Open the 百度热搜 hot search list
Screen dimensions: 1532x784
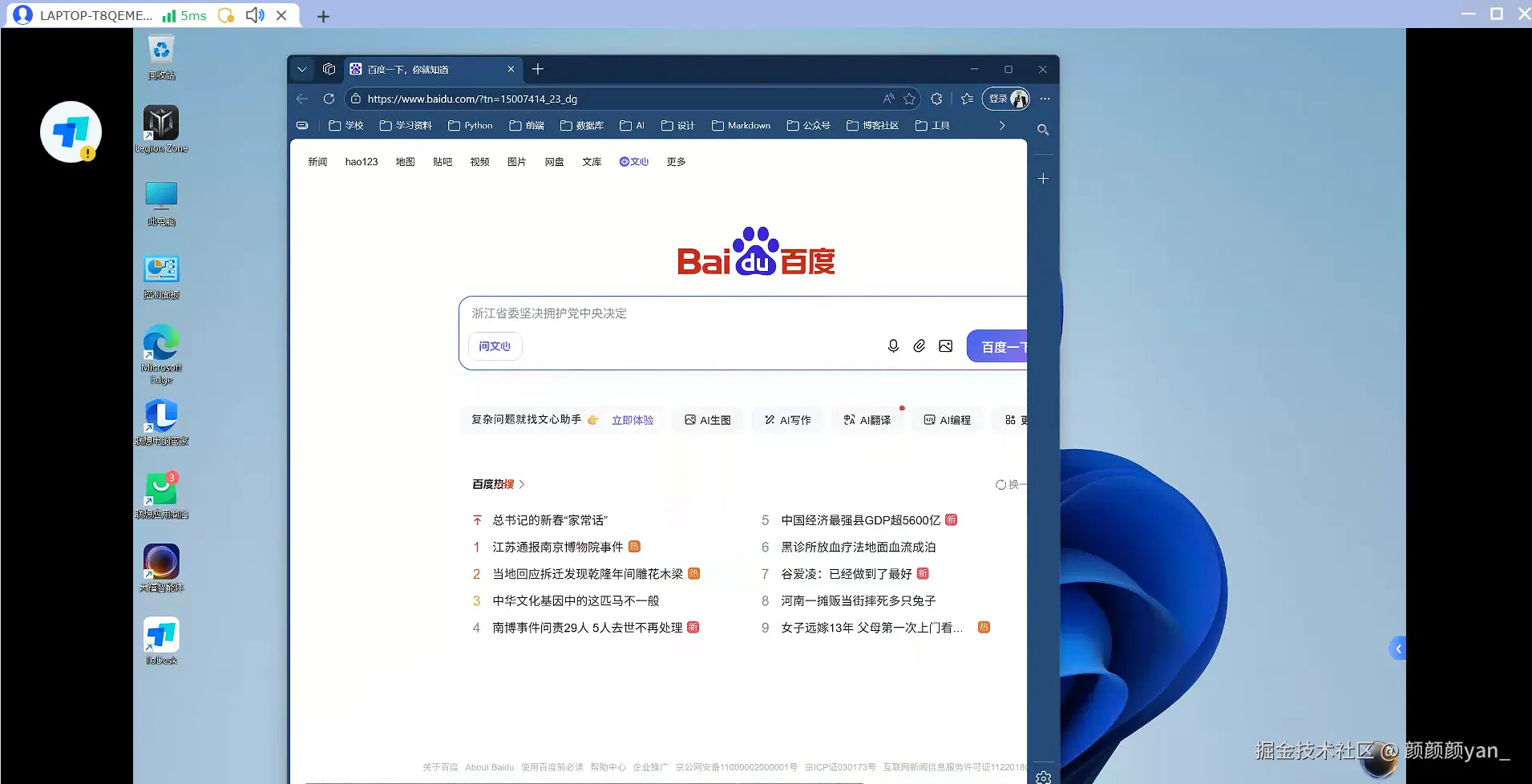click(498, 484)
